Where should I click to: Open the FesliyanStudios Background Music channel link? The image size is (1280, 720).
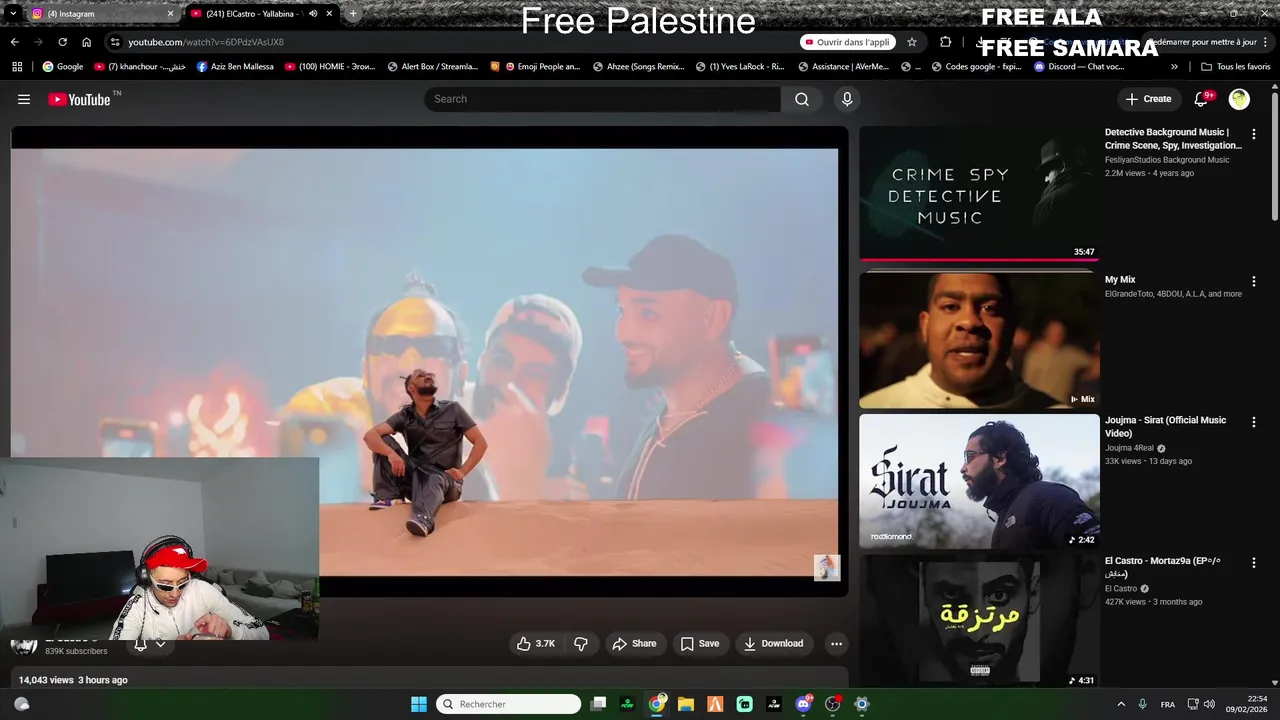pos(1167,160)
